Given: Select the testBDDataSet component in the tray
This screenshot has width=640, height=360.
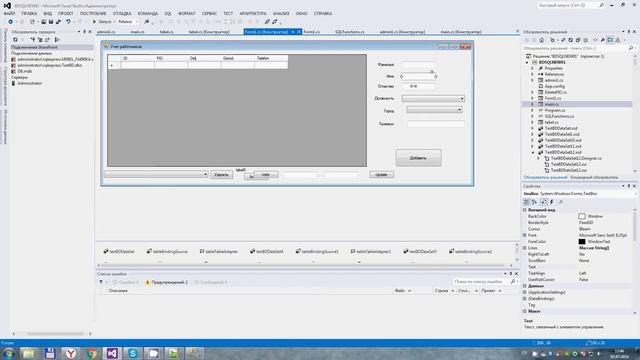Looking at the screenshot, I should [119, 251].
